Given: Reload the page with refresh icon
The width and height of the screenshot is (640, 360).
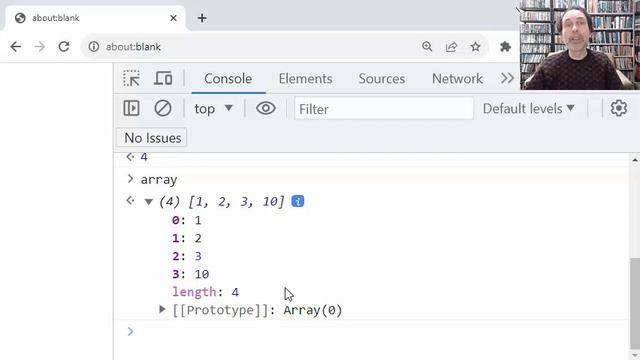Looking at the screenshot, I should [x=64, y=47].
